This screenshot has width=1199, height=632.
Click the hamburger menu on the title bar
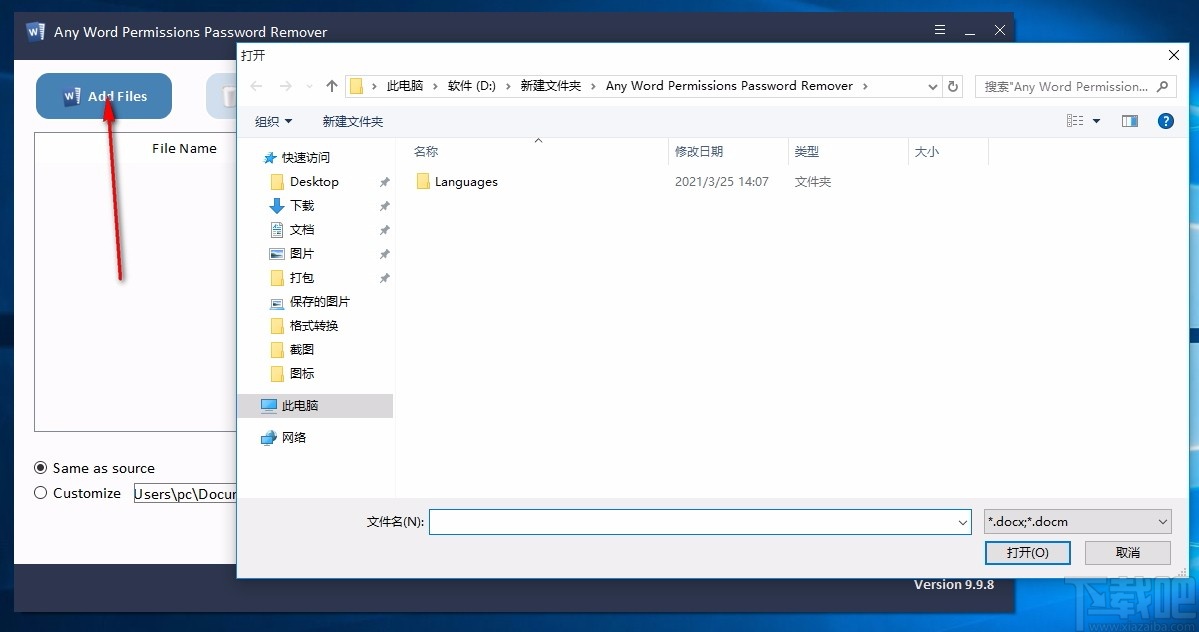pyautogui.click(x=939, y=30)
